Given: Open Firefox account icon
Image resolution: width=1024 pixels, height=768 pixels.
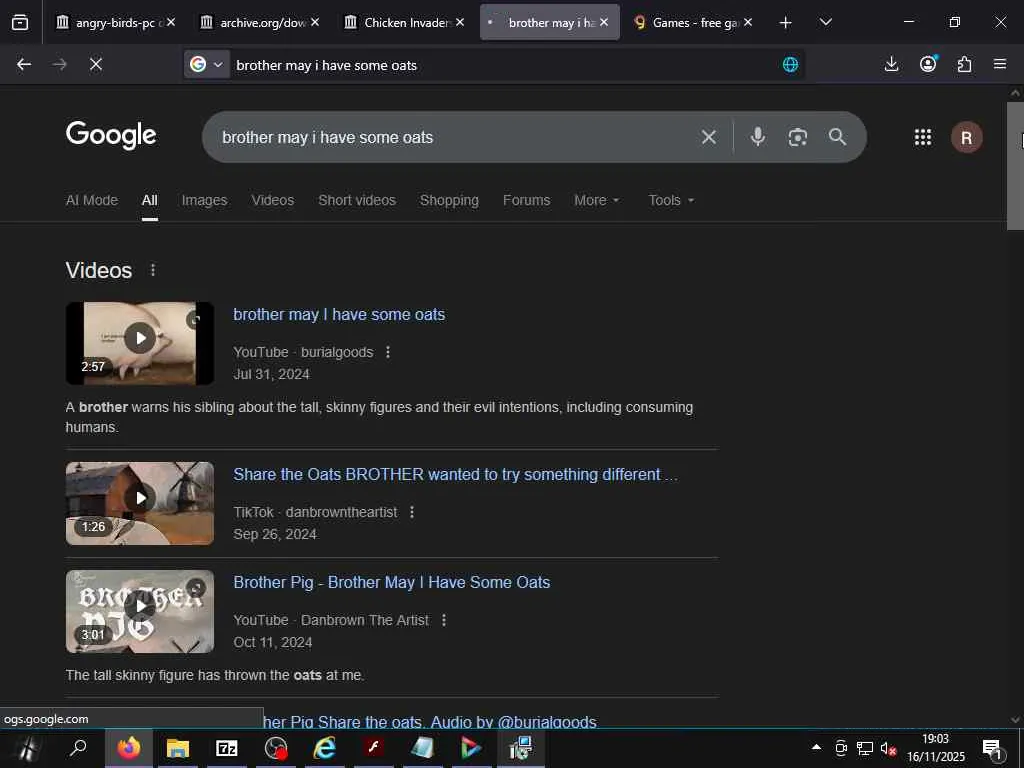Looking at the screenshot, I should [928, 64].
